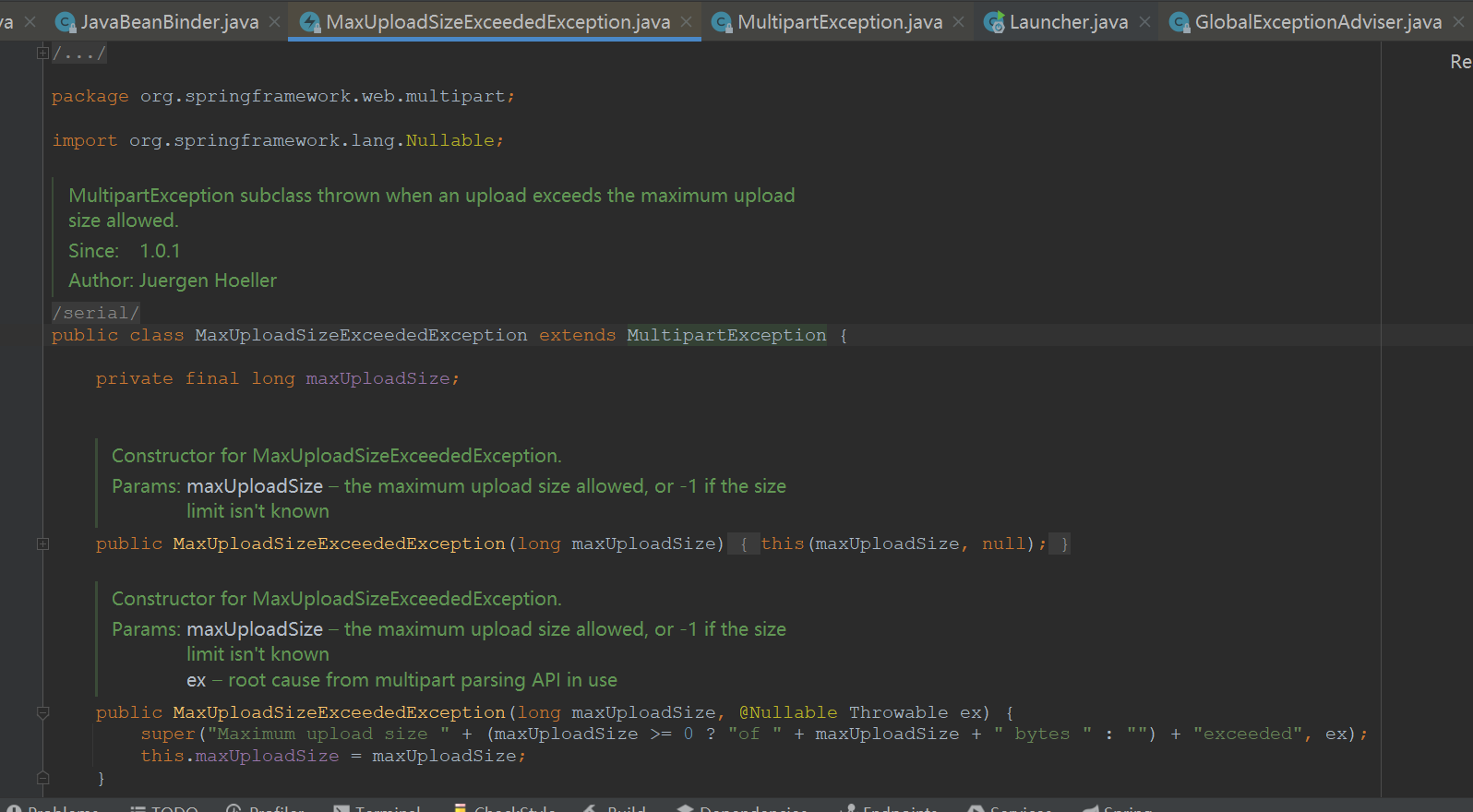
Task: Click the "exceeded" string literal
Action: click(x=1248, y=734)
